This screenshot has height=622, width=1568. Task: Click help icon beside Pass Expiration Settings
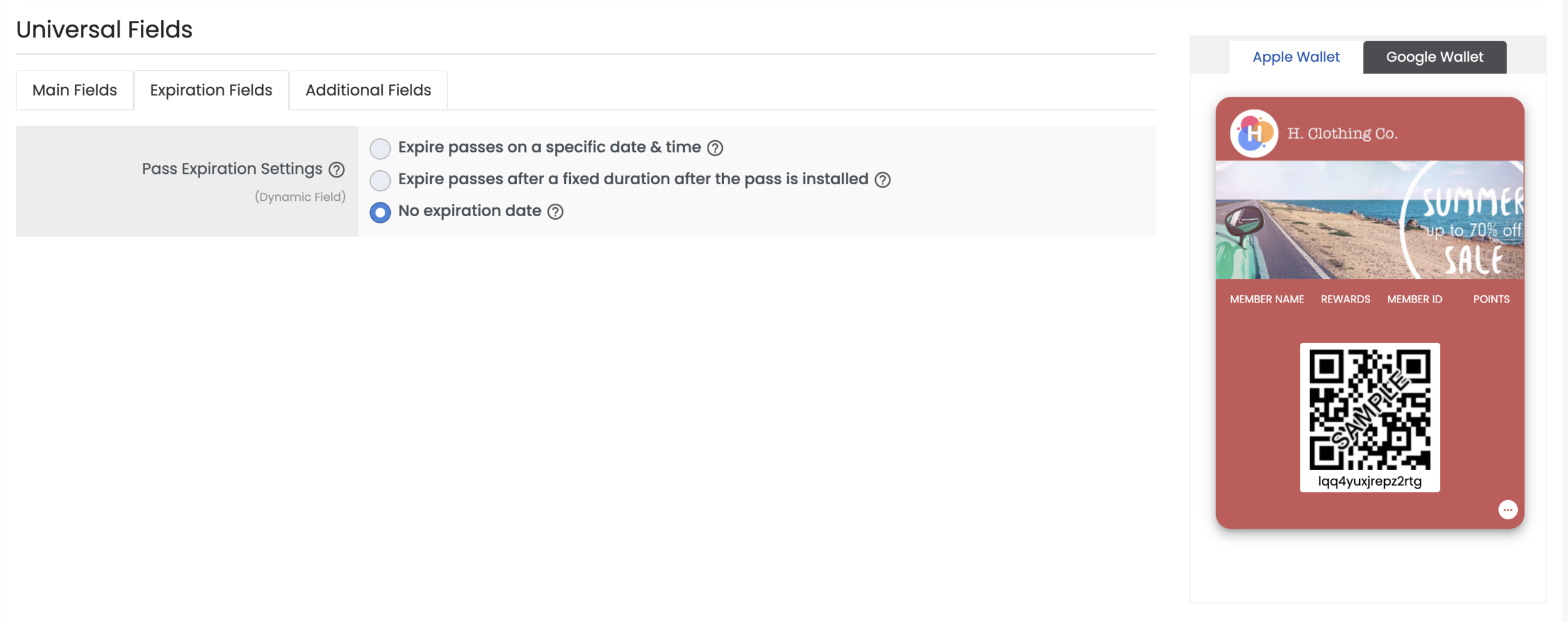click(336, 170)
